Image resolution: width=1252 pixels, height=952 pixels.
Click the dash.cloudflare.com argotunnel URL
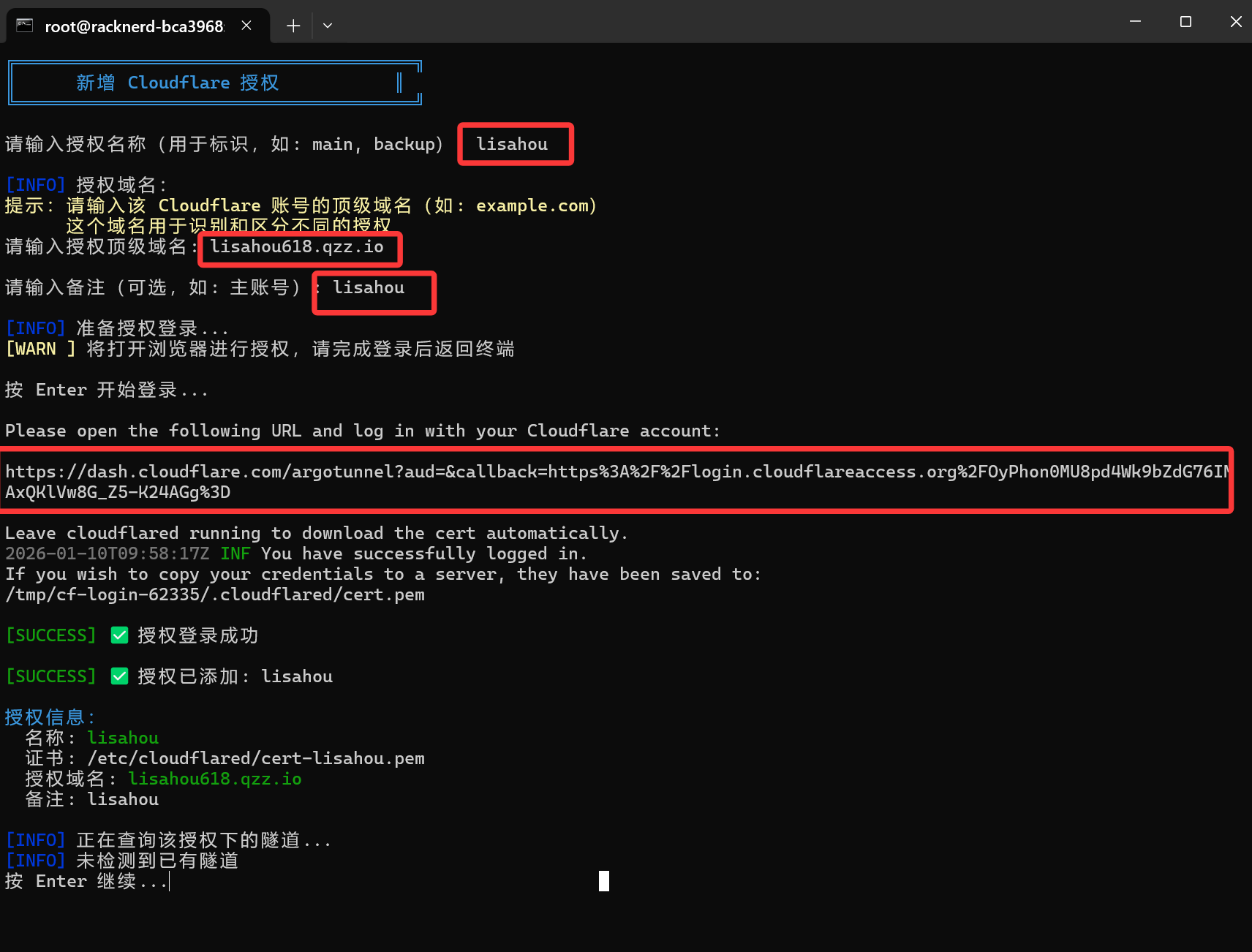click(x=614, y=472)
